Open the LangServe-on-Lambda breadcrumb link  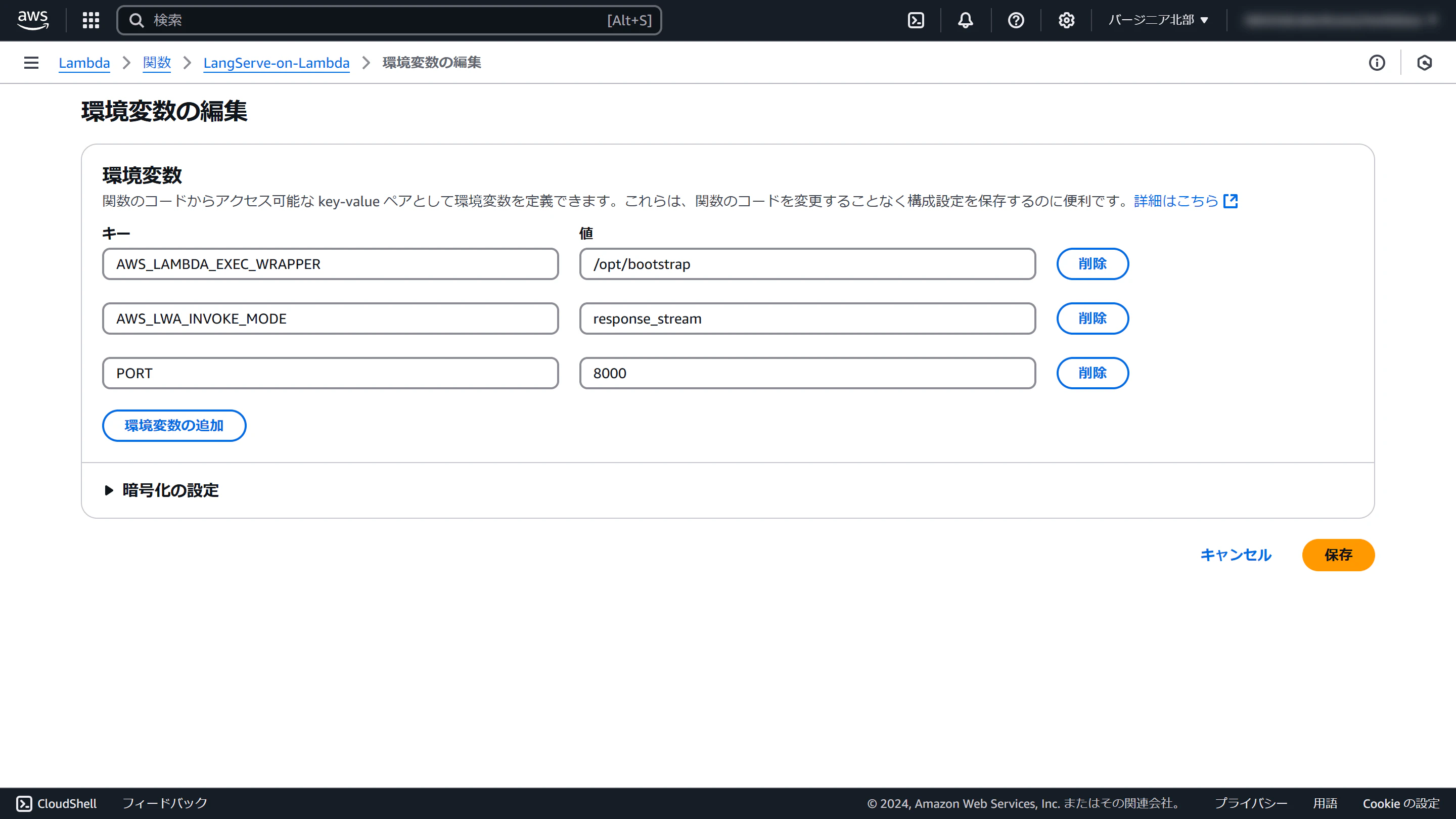(277, 63)
